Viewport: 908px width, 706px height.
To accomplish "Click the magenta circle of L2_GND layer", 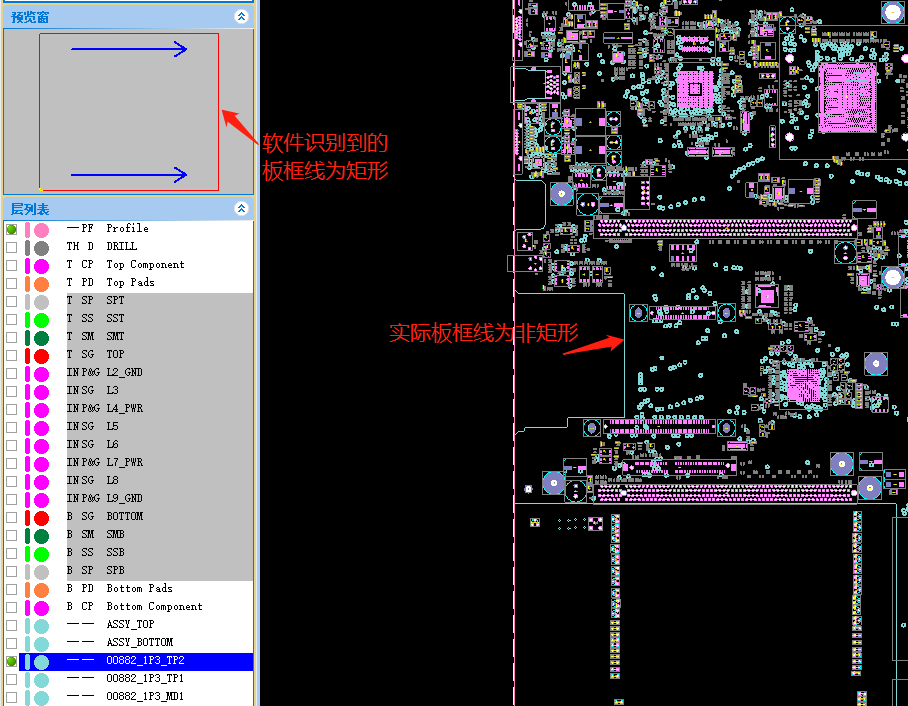I will point(41,374).
